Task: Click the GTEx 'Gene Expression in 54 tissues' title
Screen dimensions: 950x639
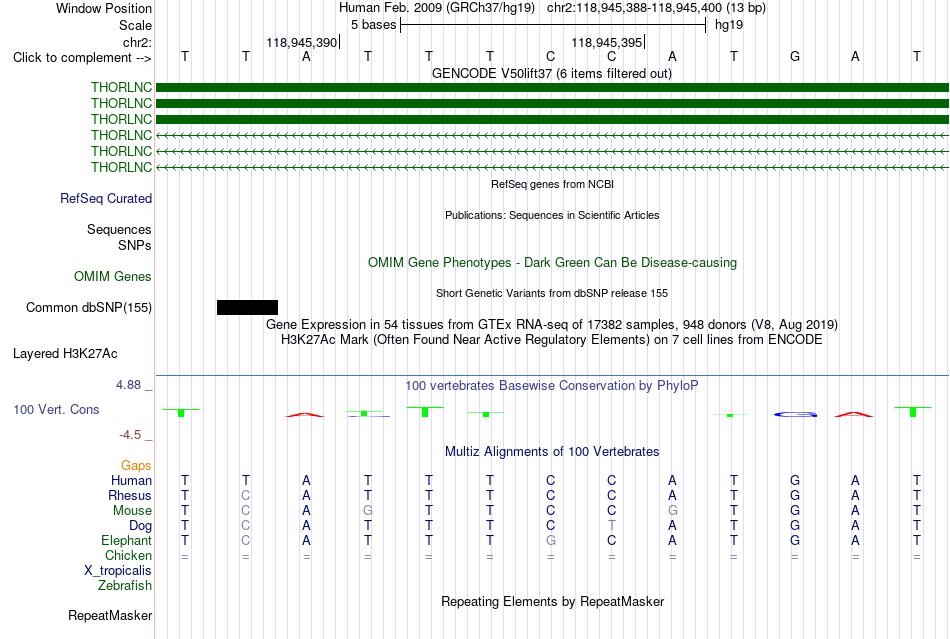Action: coord(551,324)
